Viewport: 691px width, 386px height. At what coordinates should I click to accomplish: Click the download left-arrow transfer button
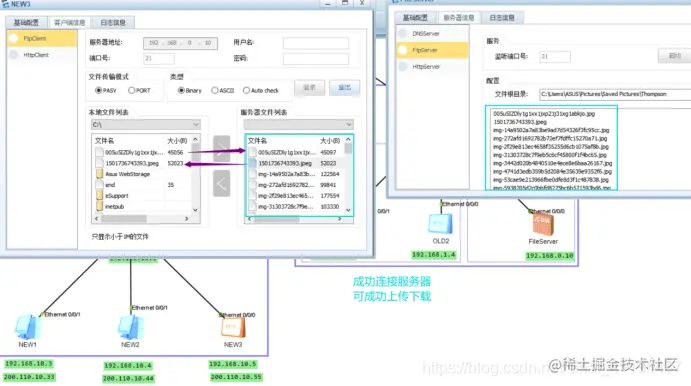coord(221,183)
